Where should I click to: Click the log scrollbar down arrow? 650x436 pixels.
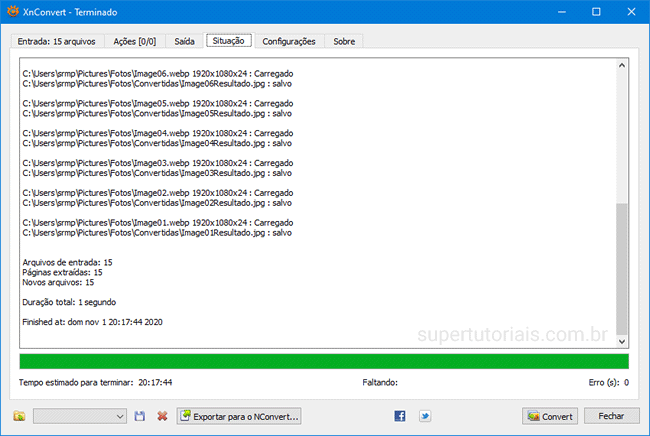point(622,340)
